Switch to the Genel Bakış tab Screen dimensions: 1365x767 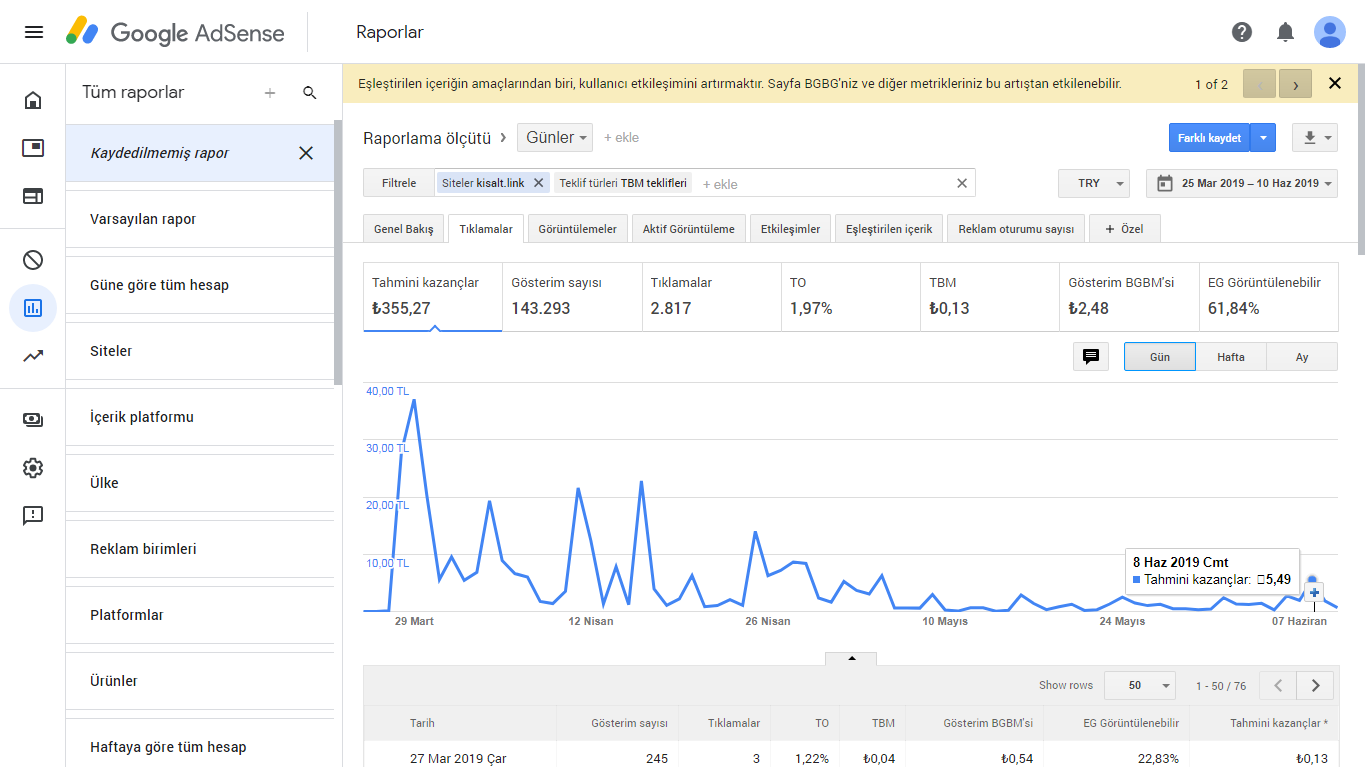tap(404, 229)
